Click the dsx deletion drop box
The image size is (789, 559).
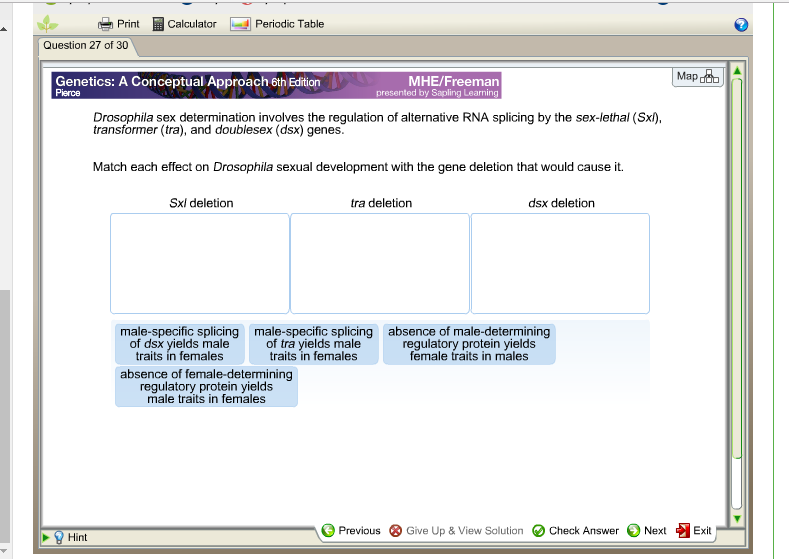[x=560, y=263]
